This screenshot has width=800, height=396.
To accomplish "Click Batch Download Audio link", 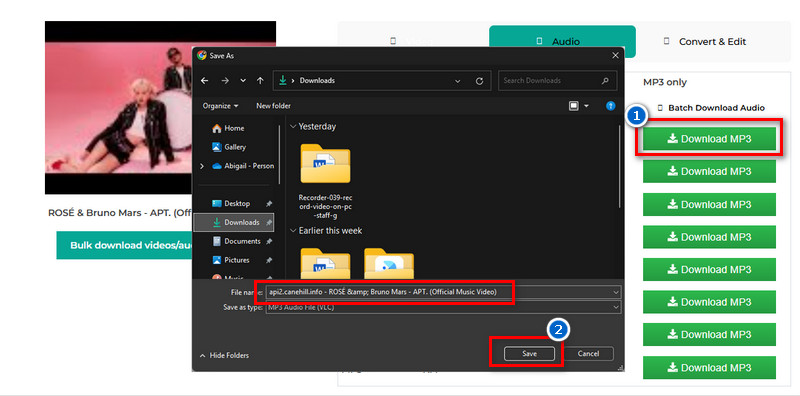I will 711,108.
